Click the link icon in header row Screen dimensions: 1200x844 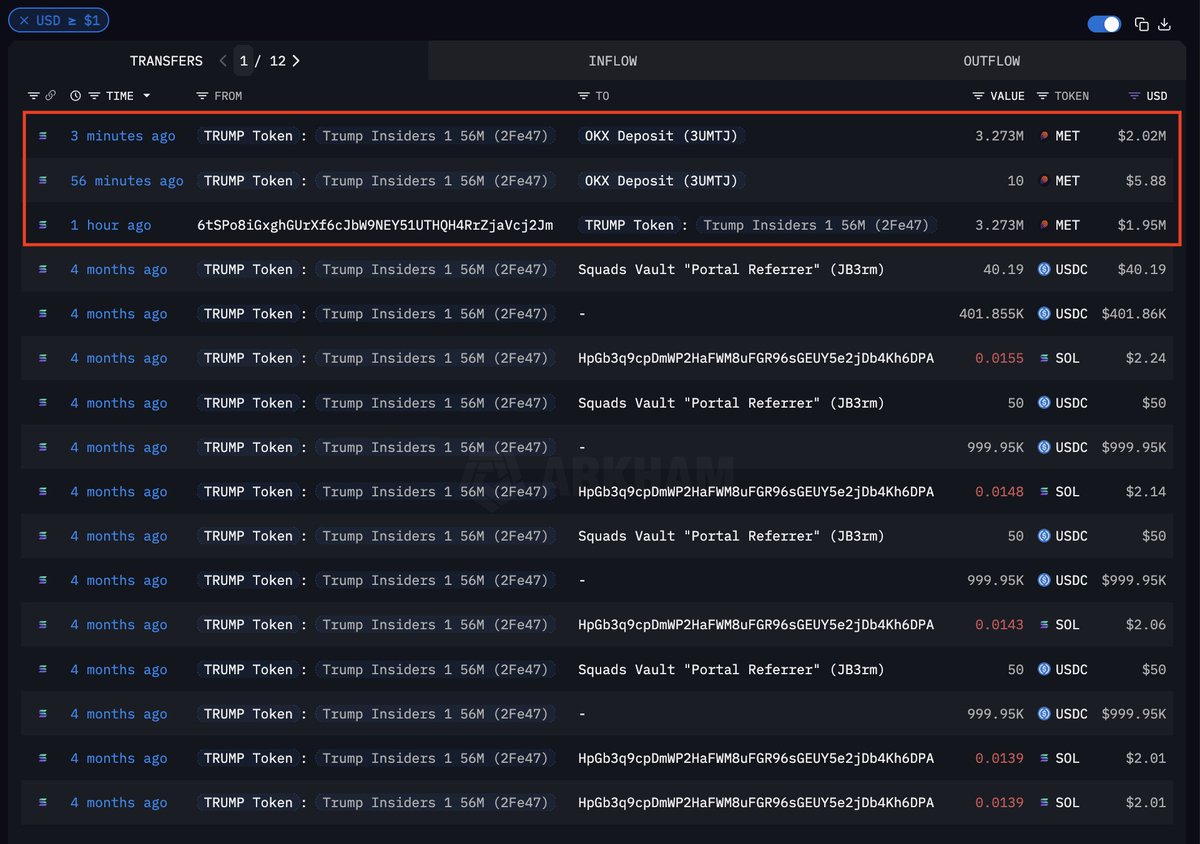(x=50, y=96)
